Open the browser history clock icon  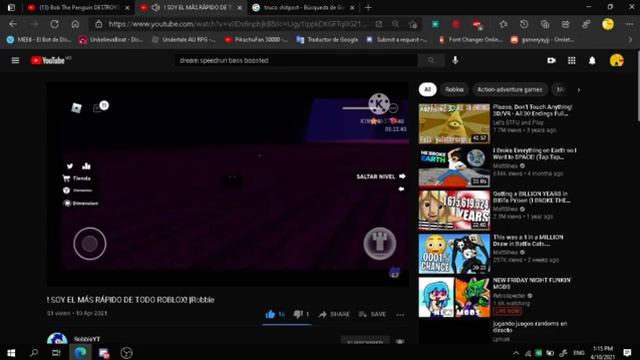pyautogui.click(x=524, y=24)
